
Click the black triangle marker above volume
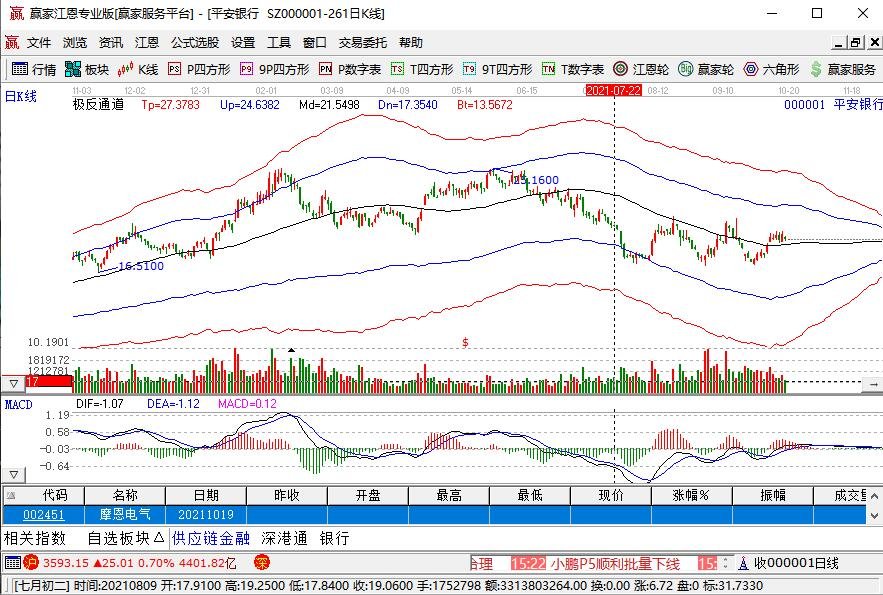click(x=291, y=350)
